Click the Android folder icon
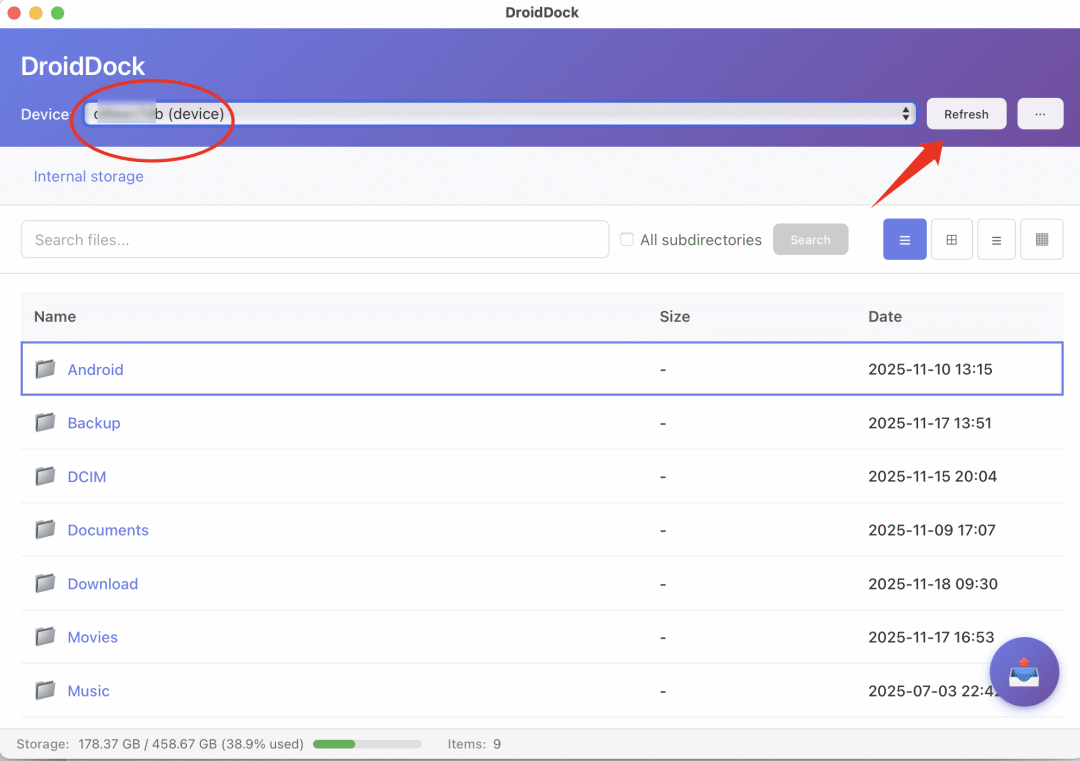 (45, 369)
